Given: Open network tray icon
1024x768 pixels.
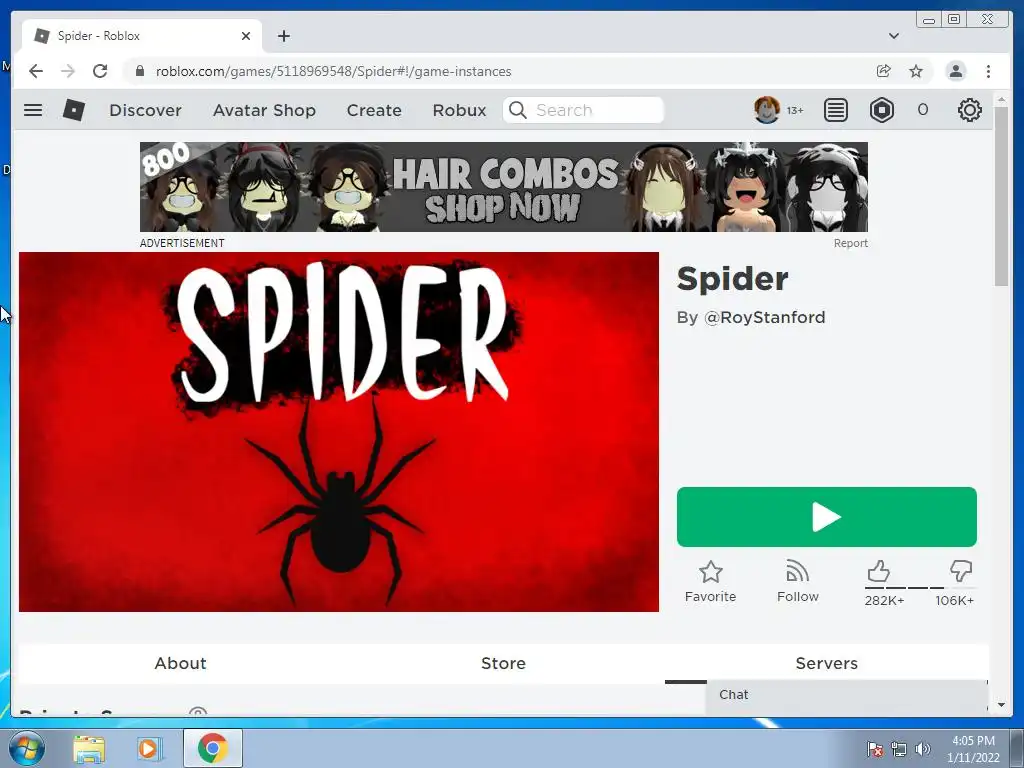Looking at the screenshot, I should [899, 749].
